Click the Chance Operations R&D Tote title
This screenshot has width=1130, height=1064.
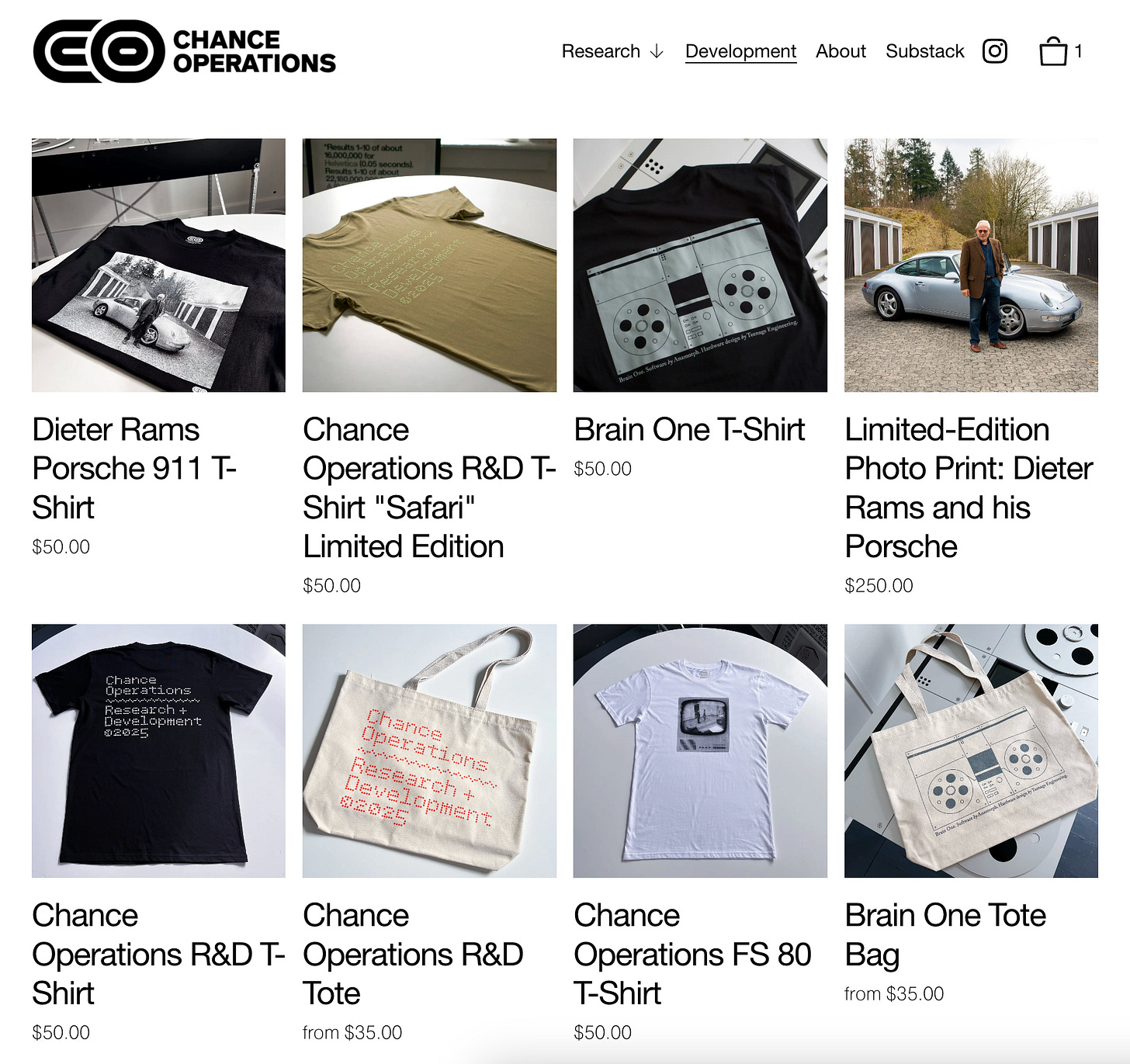tap(413, 955)
